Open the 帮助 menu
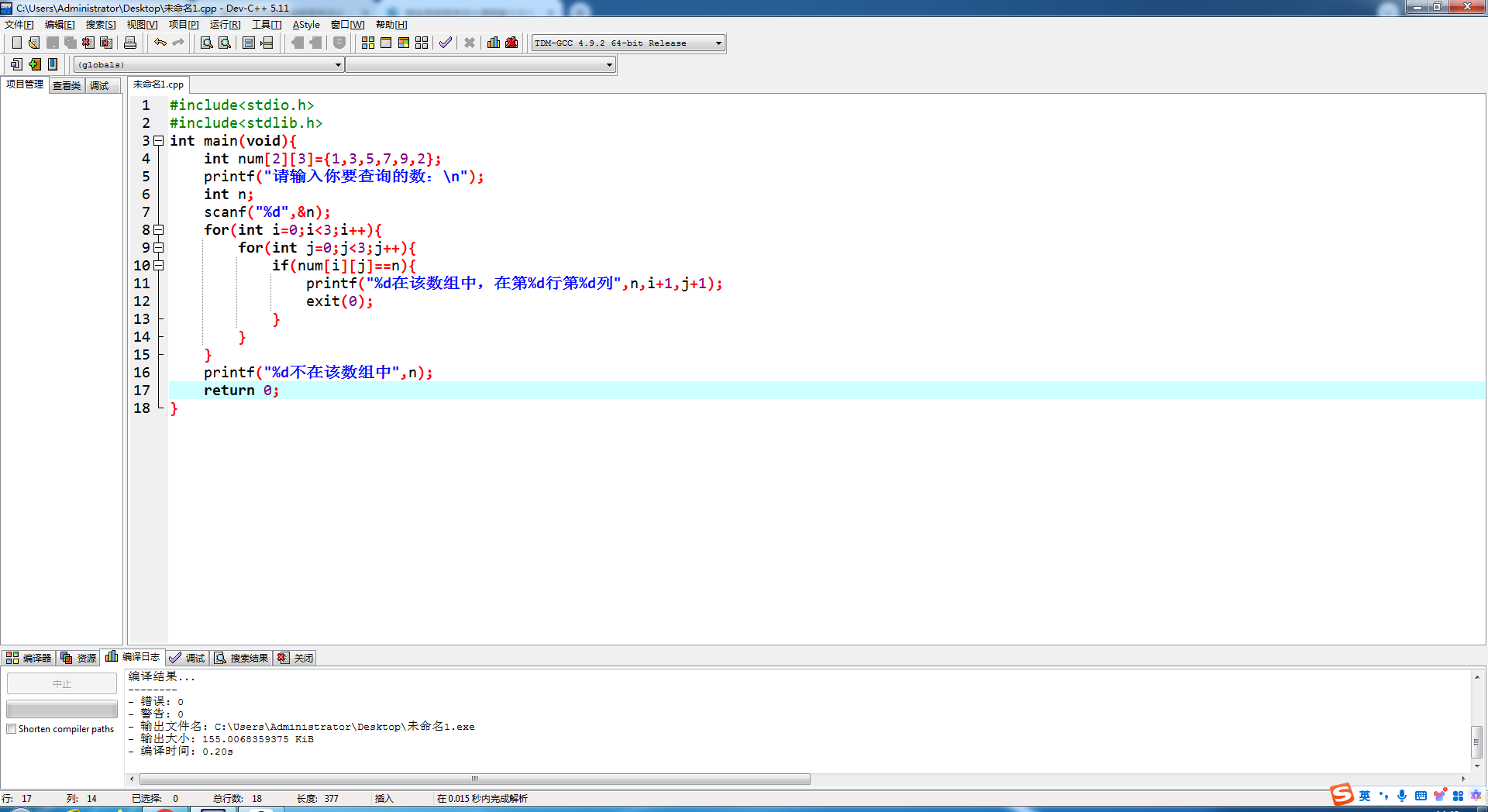1488x812 pixels. tap(391, 25)
